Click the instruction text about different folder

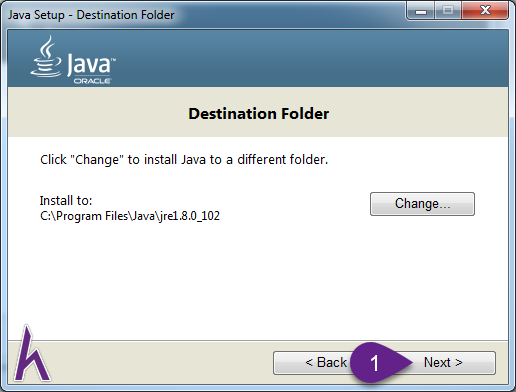(184, 160)
